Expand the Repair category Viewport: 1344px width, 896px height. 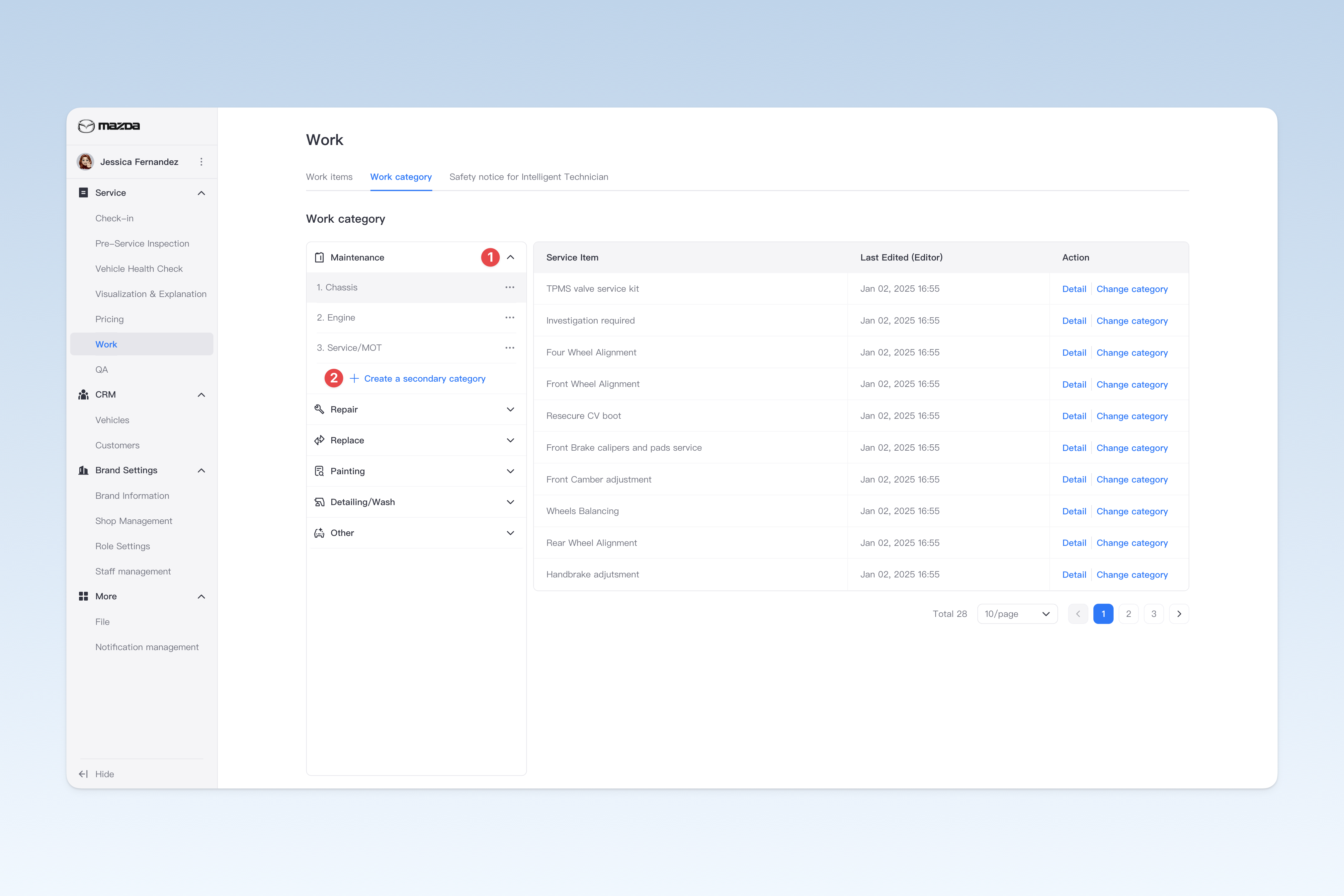click(x=511, y=409)
